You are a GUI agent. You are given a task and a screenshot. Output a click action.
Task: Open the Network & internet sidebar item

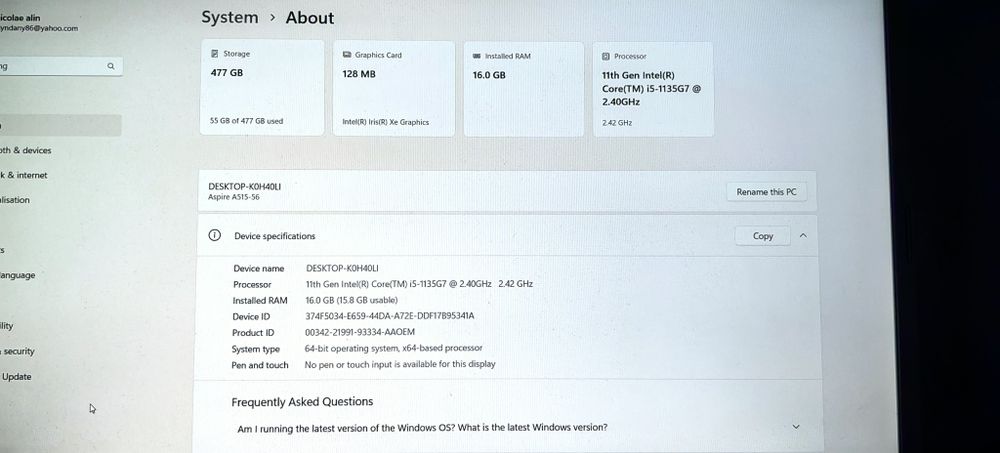[24, 175]
